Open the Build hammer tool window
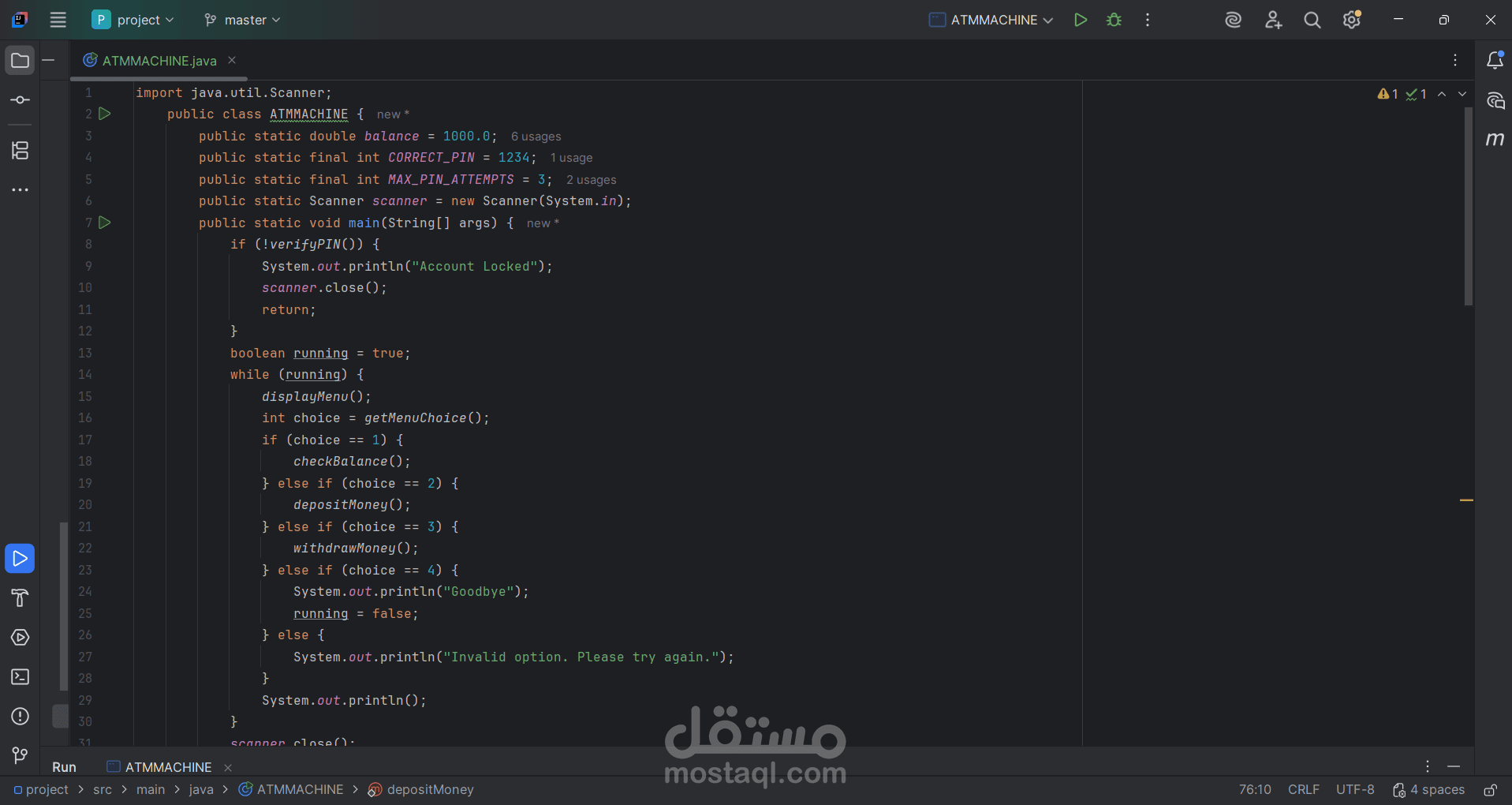Image resolution: width=1512 pixels, height=805 pixels. 20,598
